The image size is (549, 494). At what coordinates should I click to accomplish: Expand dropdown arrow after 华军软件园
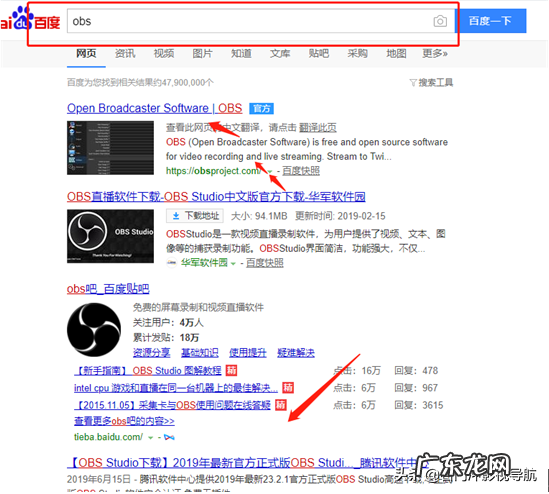point(233,263)
